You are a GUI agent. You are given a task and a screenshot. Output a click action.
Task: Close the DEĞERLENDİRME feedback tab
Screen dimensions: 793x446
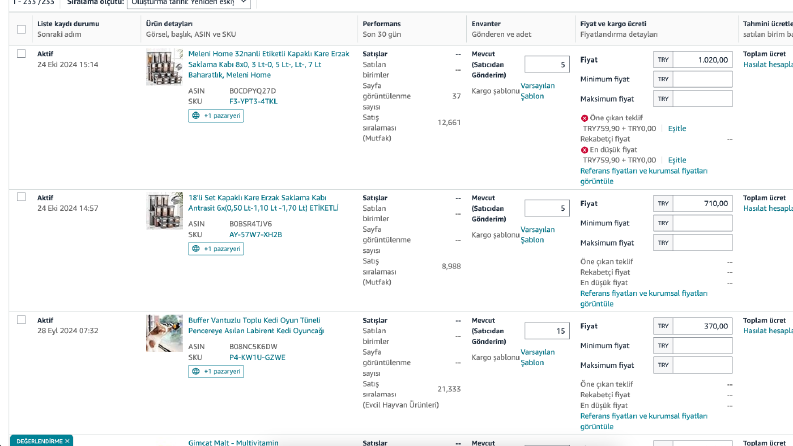[x=67, y=441]
